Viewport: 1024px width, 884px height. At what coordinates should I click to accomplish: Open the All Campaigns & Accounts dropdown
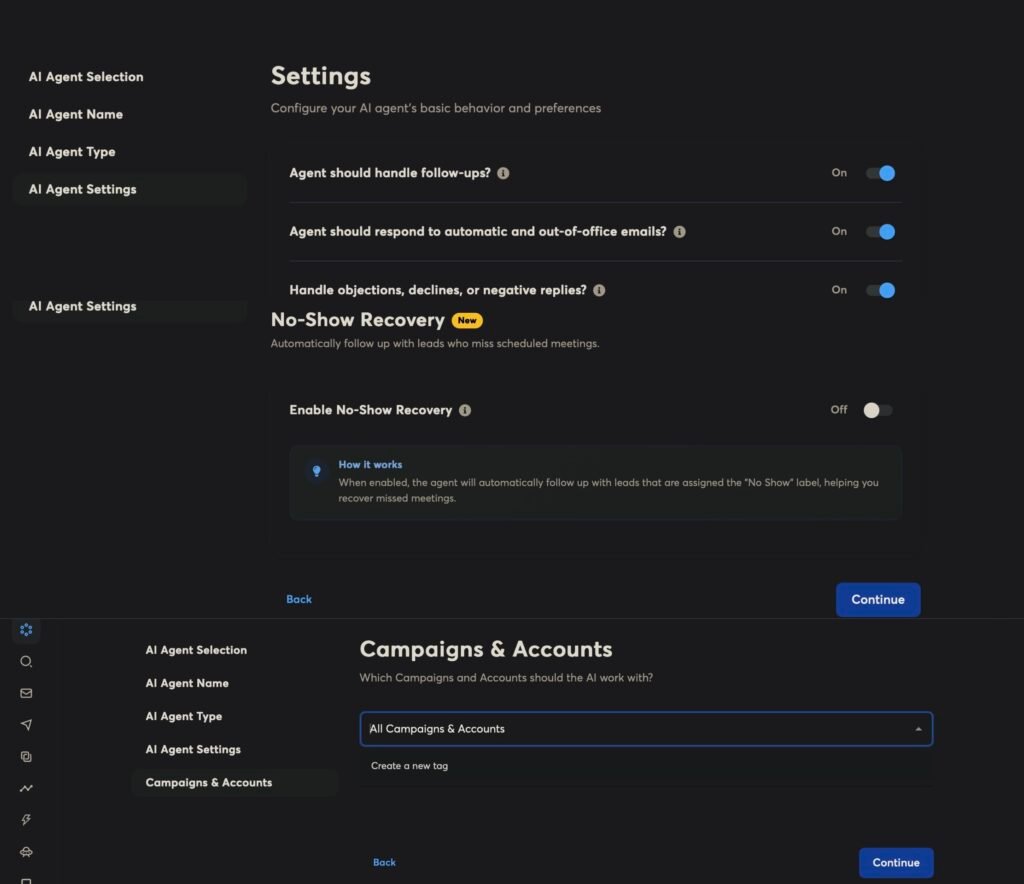tap(646, 729)
